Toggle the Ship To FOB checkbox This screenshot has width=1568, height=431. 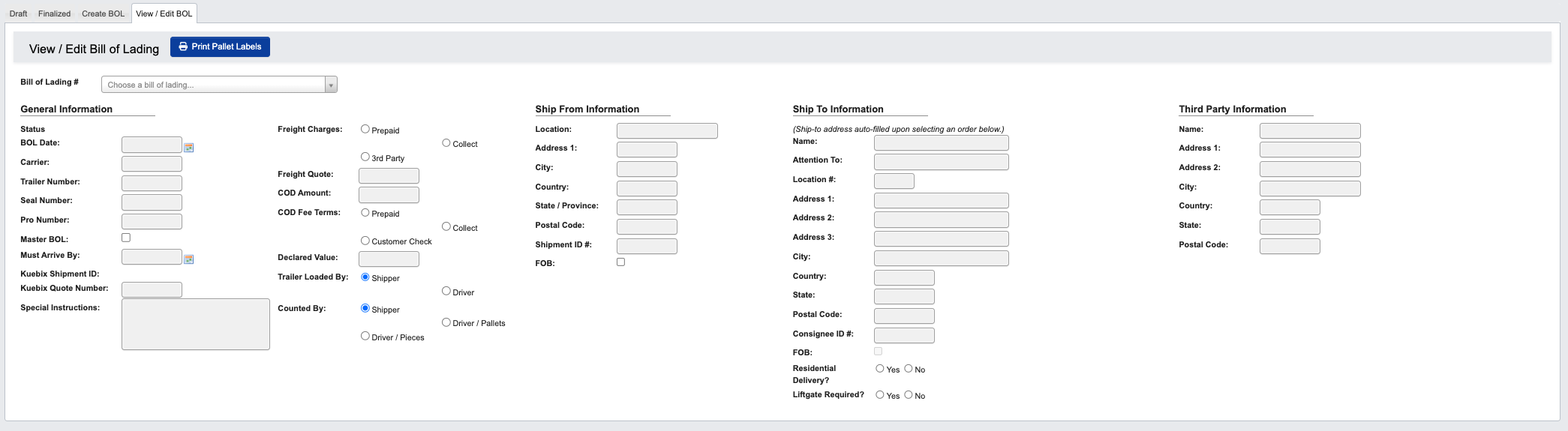click(x=878, y=351)
